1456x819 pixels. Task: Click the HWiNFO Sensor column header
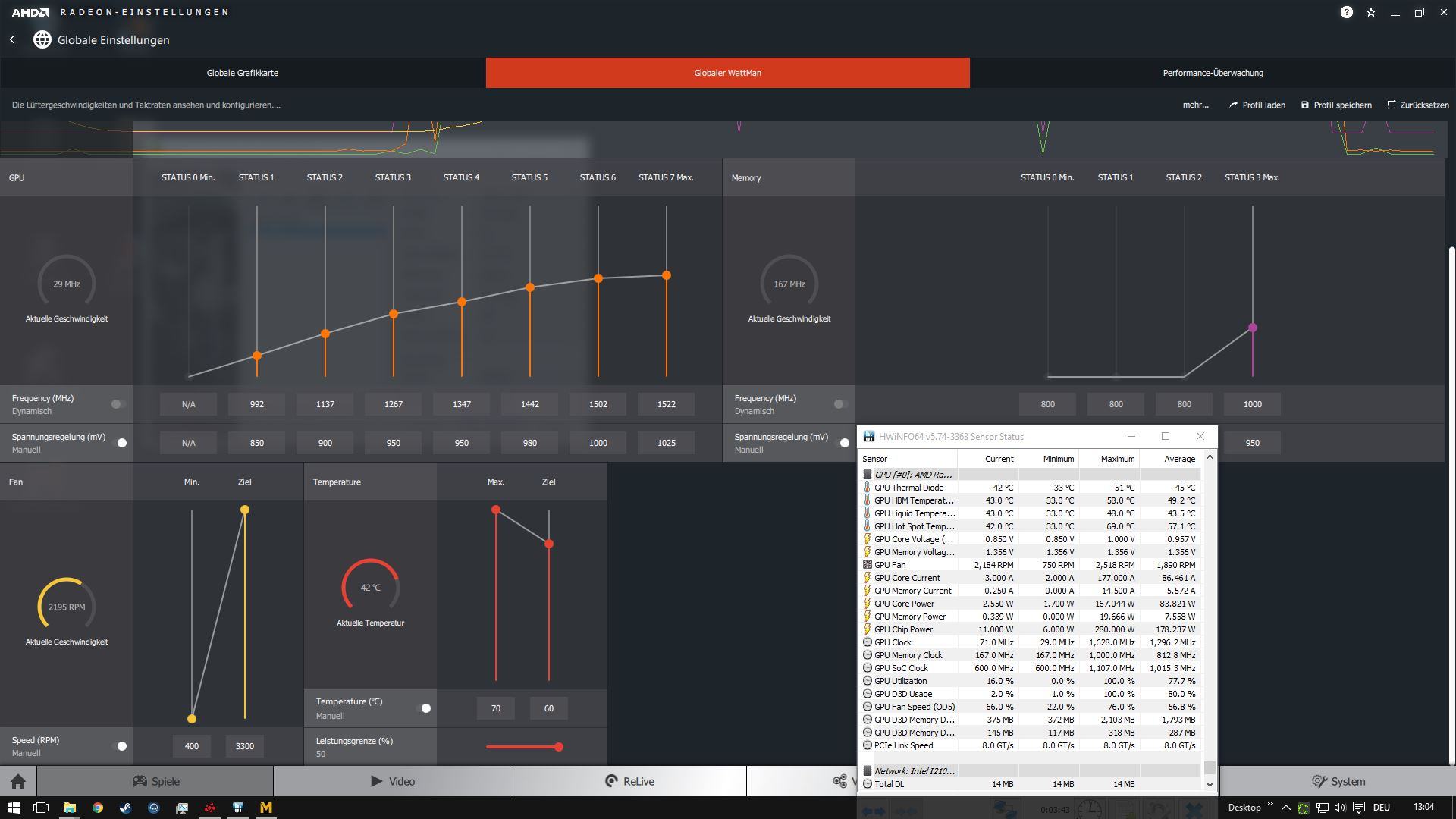[908, 459]
